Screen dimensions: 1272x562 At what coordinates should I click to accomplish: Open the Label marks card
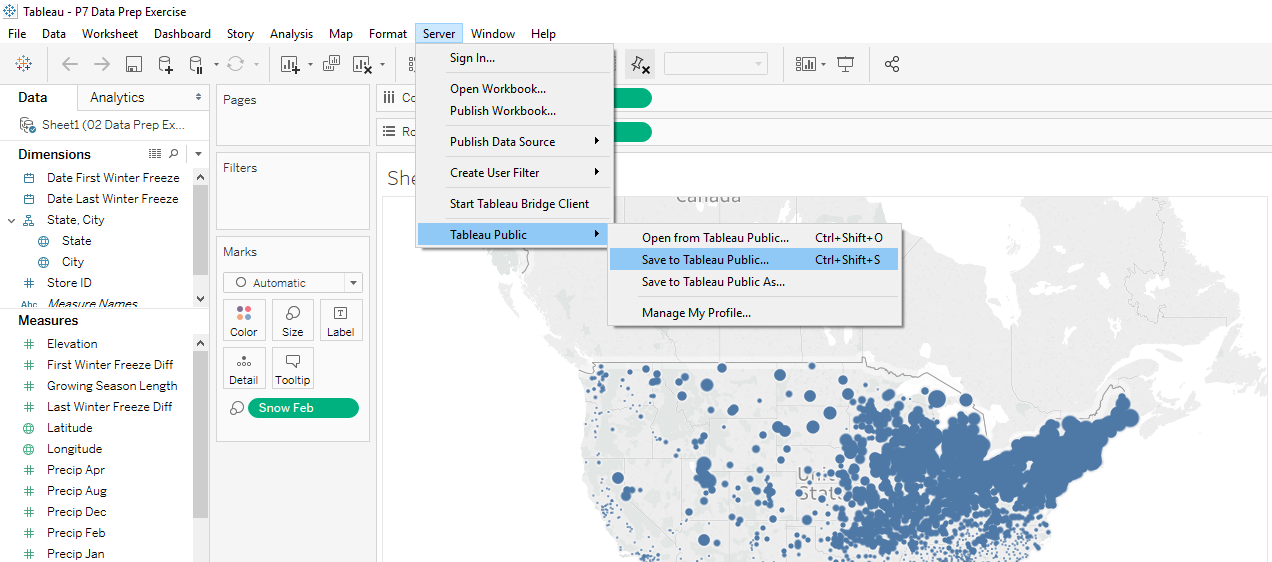340,320
